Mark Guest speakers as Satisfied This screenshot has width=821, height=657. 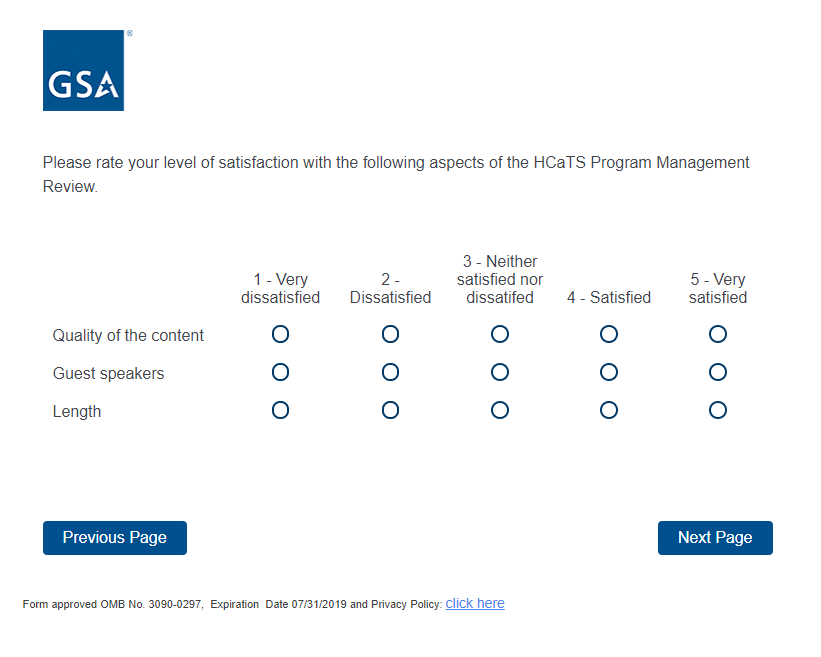tap(609, 372)
